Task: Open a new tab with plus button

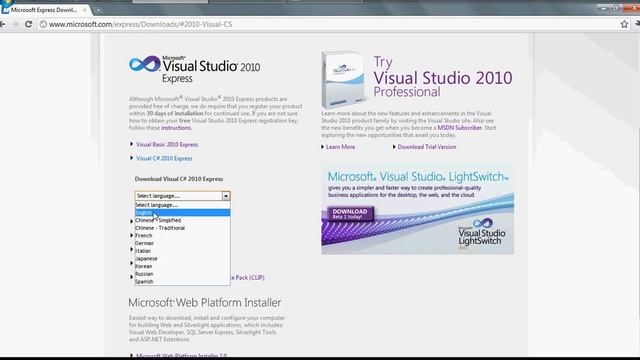Action: (98, 10)
